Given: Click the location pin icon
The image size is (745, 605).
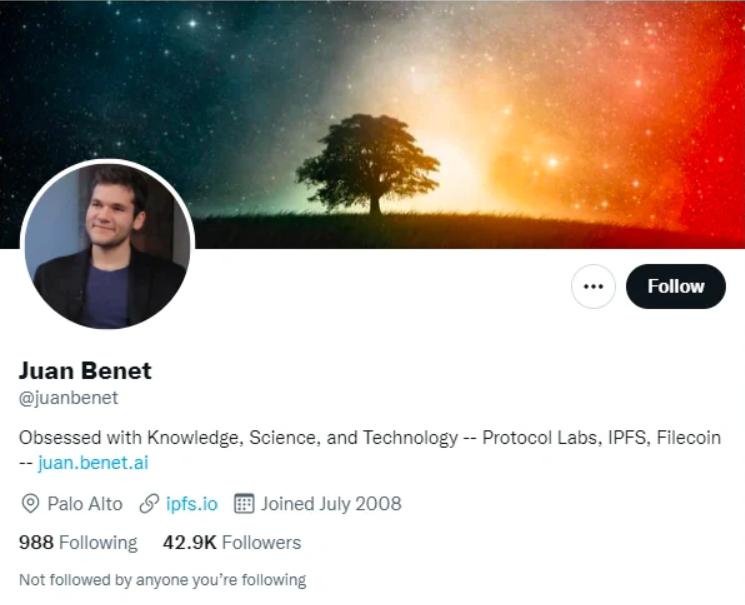Looking at the screenshot, I should tap(30, 503).
